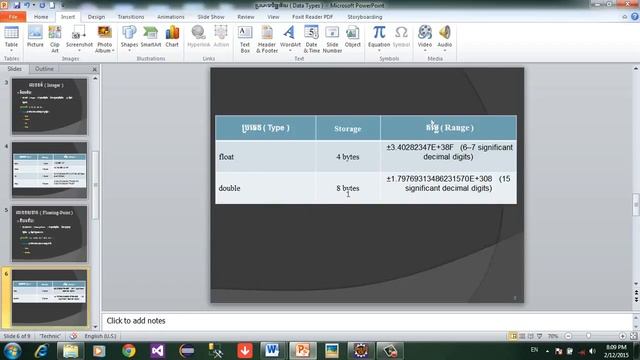Screen dimensions: 640x360
Task: Insert a Video
Action: 425,38
